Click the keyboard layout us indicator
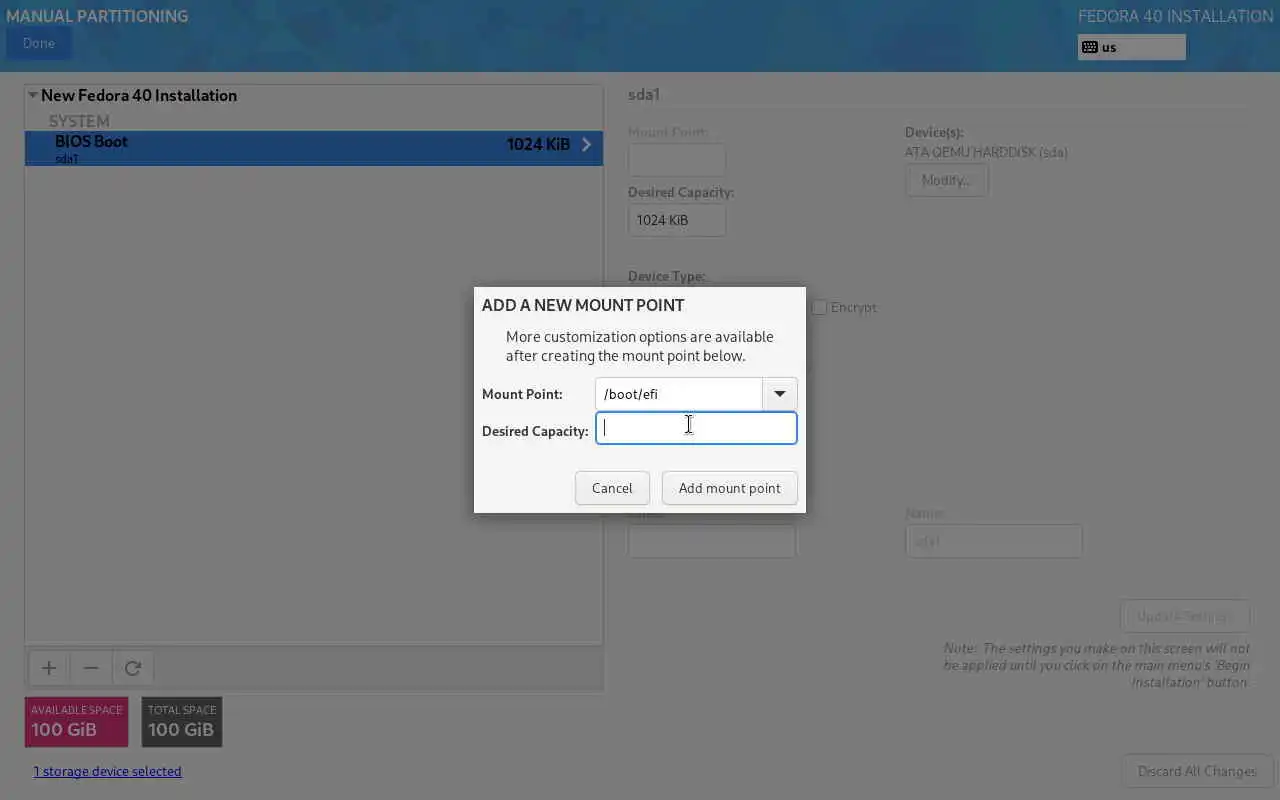Viewport: 1280px width, 800px height. pyautogui.click(x=1131, y=47)
